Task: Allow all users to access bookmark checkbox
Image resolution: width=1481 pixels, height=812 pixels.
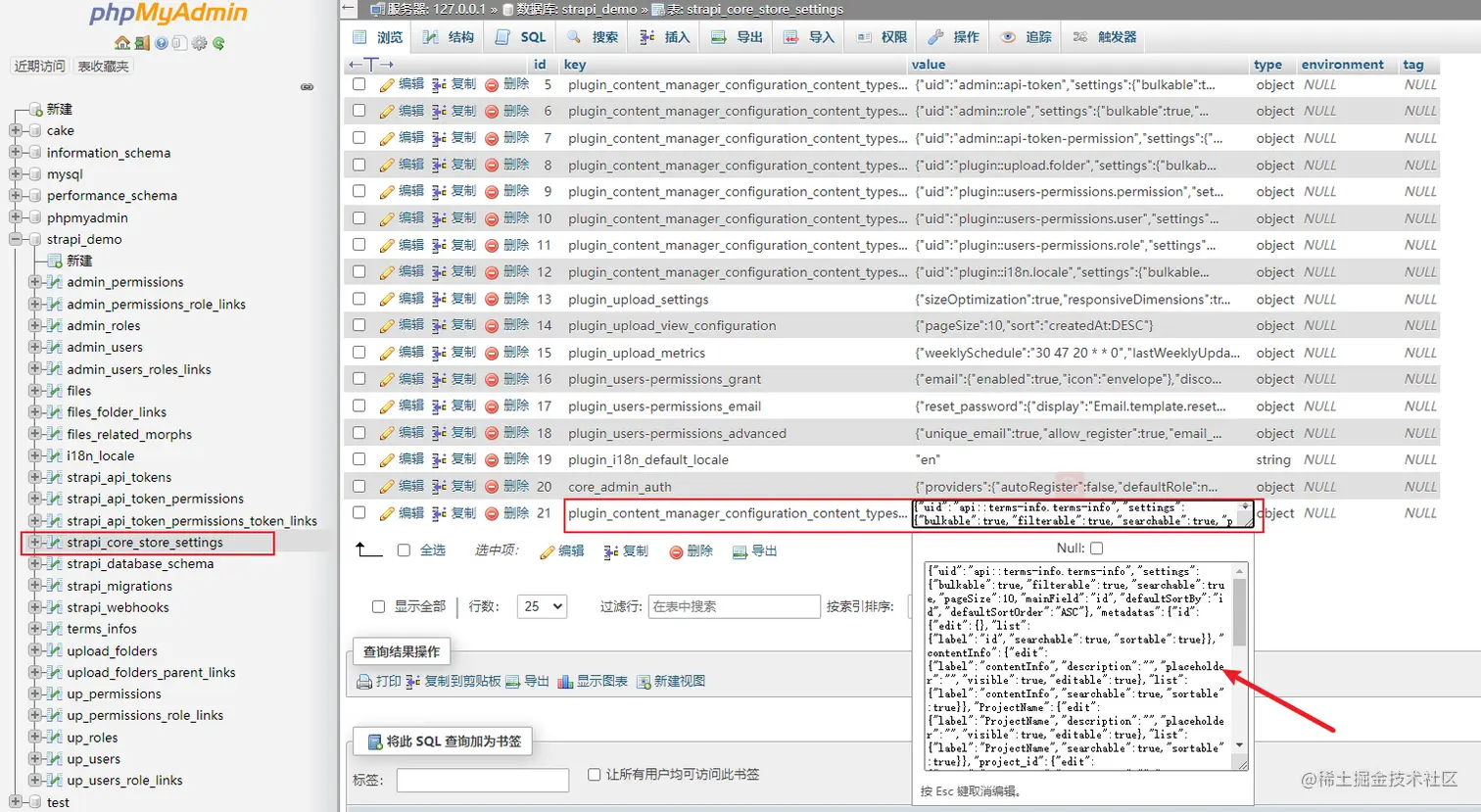Action: click(594, 775)
